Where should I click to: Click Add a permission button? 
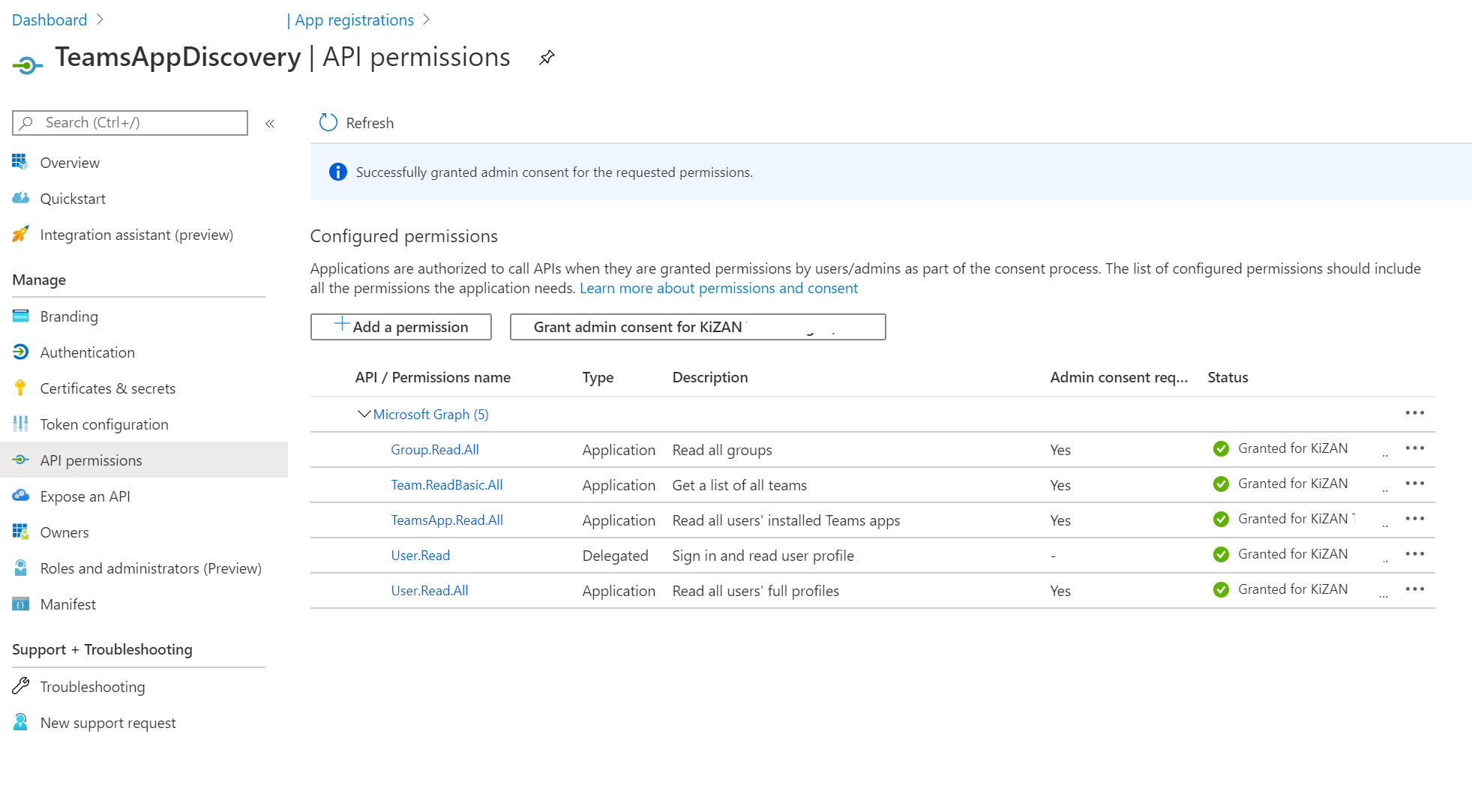tap(401, 327)
